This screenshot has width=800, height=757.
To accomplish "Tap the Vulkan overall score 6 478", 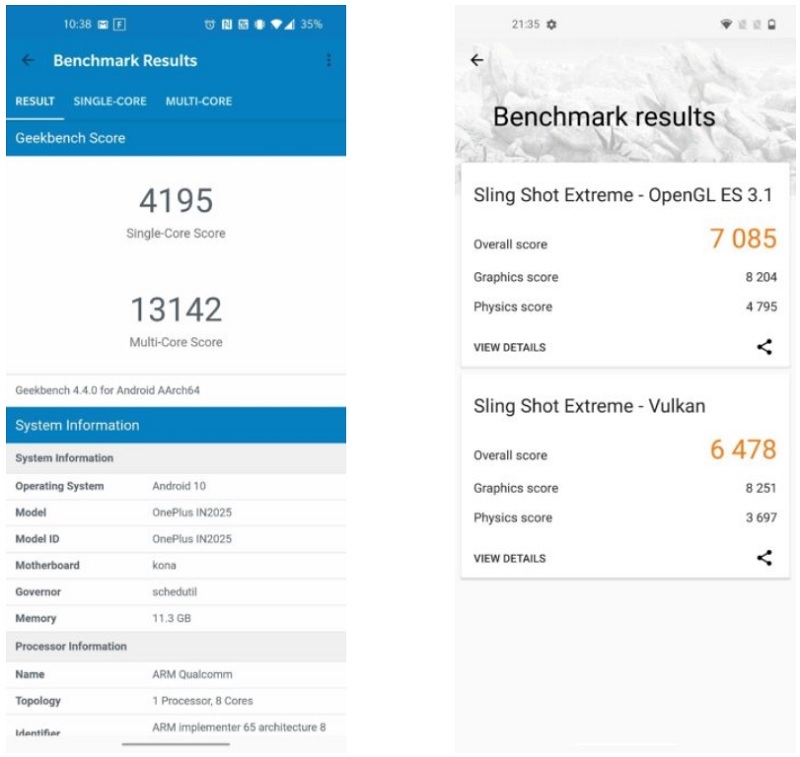I will [x=743, y=449].
